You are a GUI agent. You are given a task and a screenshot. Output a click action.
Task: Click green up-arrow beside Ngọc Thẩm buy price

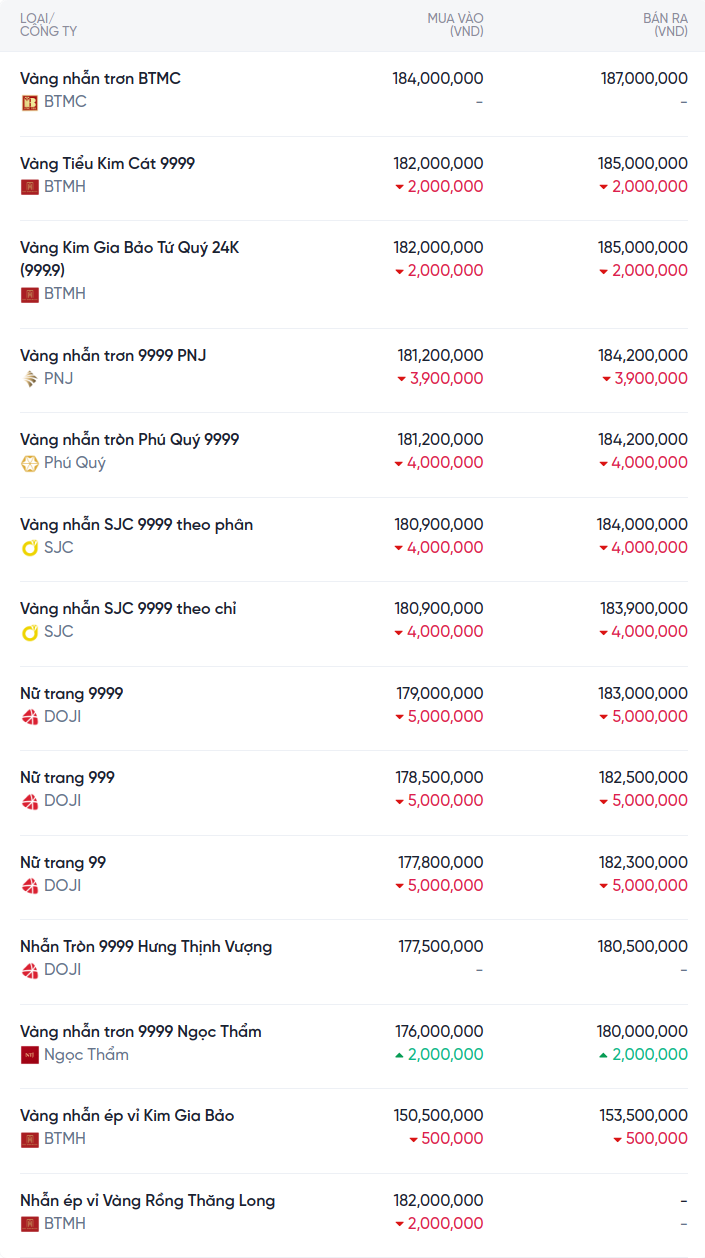[399, 1055]
